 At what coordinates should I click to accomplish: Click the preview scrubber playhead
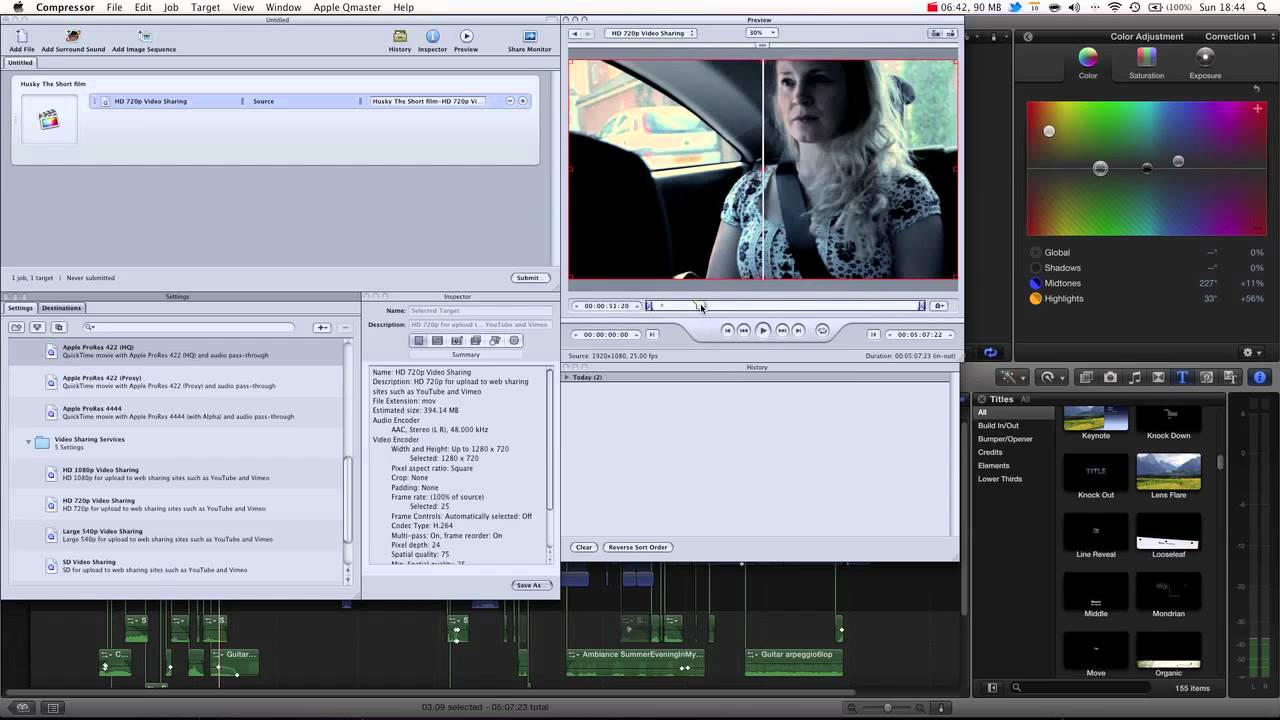(698, 305)
